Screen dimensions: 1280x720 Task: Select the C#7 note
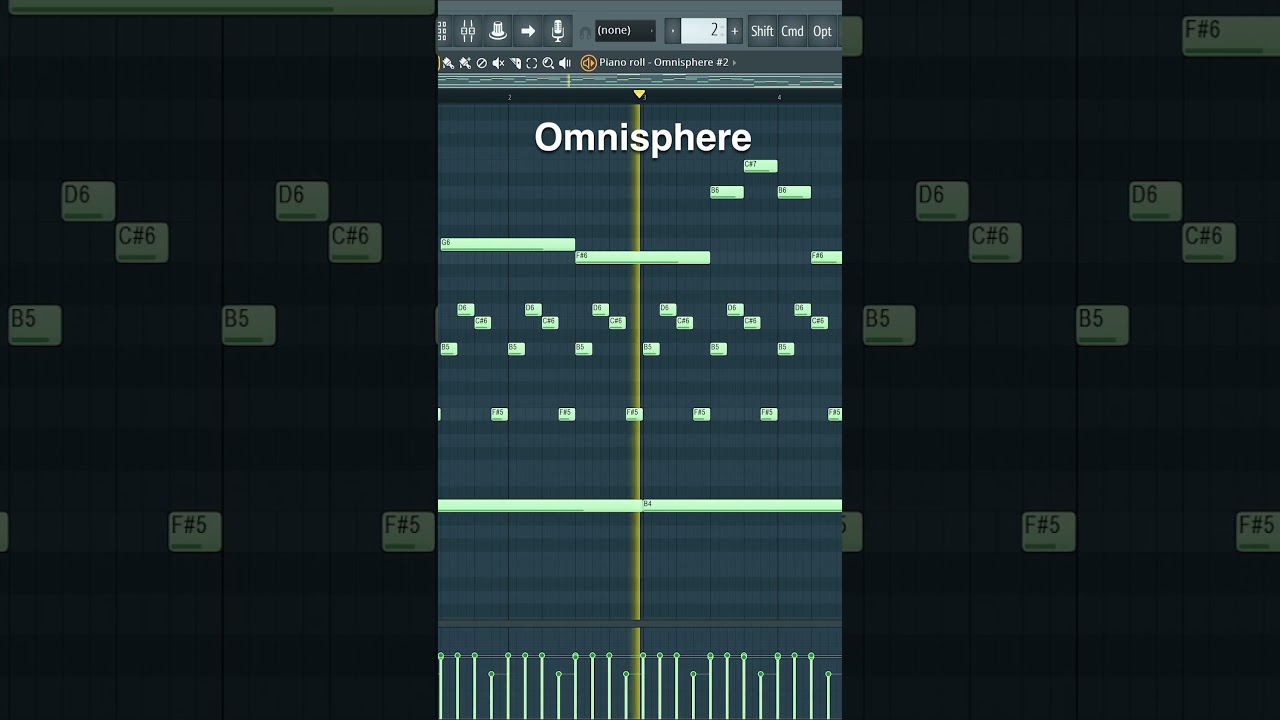(760, 166)
